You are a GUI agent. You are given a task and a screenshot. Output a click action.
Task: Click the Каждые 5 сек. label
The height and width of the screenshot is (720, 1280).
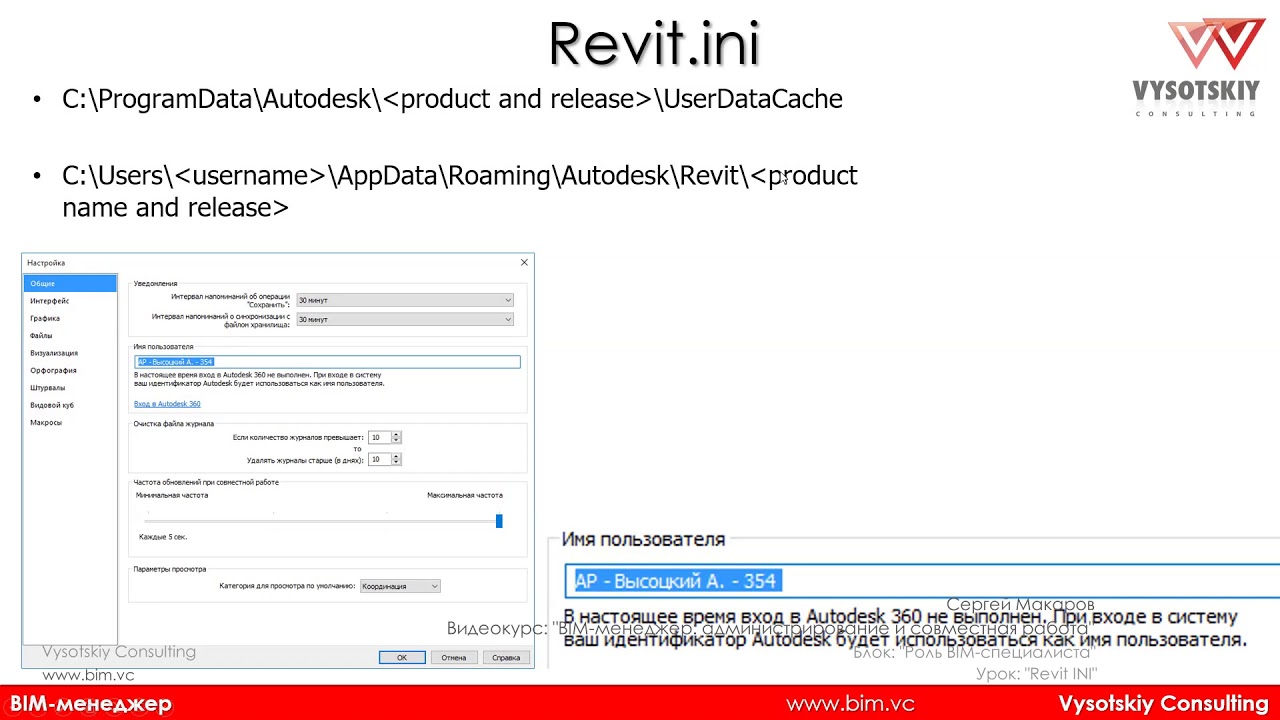click(x=163, y=537)
